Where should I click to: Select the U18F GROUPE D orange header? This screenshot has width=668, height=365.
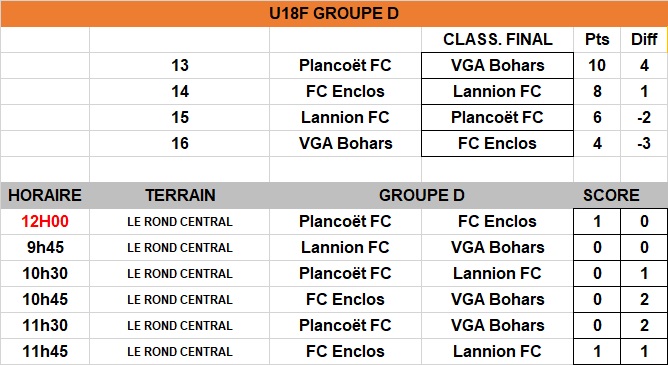tap(334, 14)
